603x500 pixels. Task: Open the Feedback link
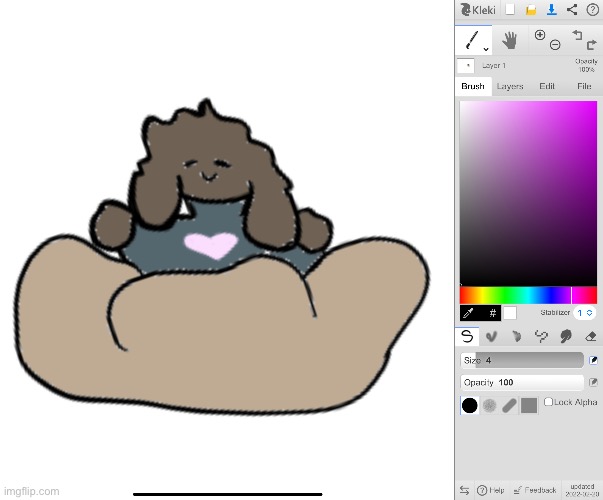click(535, 490)
